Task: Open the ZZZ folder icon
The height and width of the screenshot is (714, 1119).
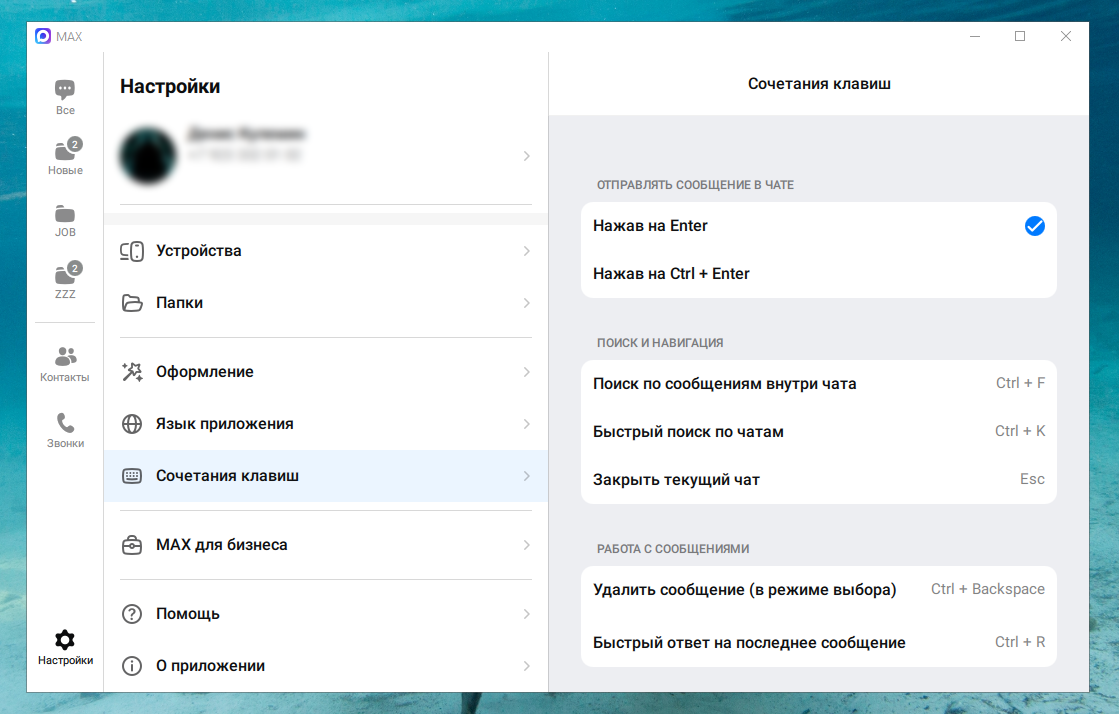Action: point(65,275)
